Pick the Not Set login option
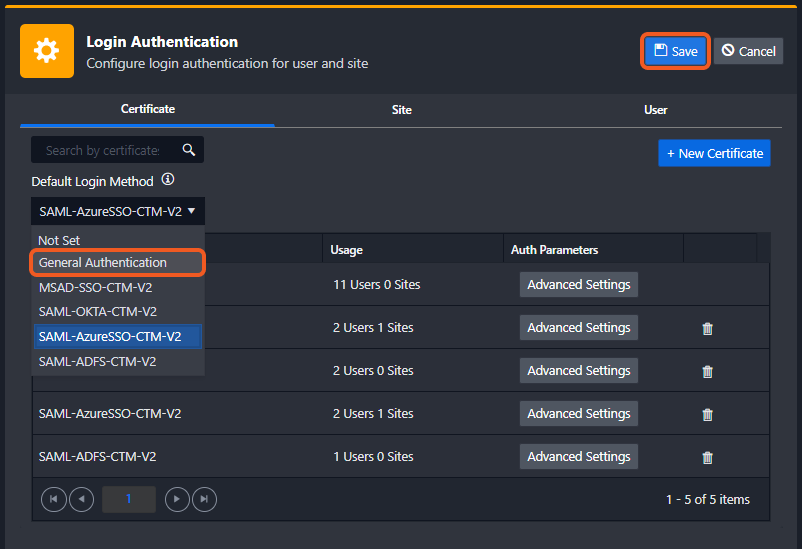Image resolution: width=802 pixels, height=549 pixels. coord(59,240)
